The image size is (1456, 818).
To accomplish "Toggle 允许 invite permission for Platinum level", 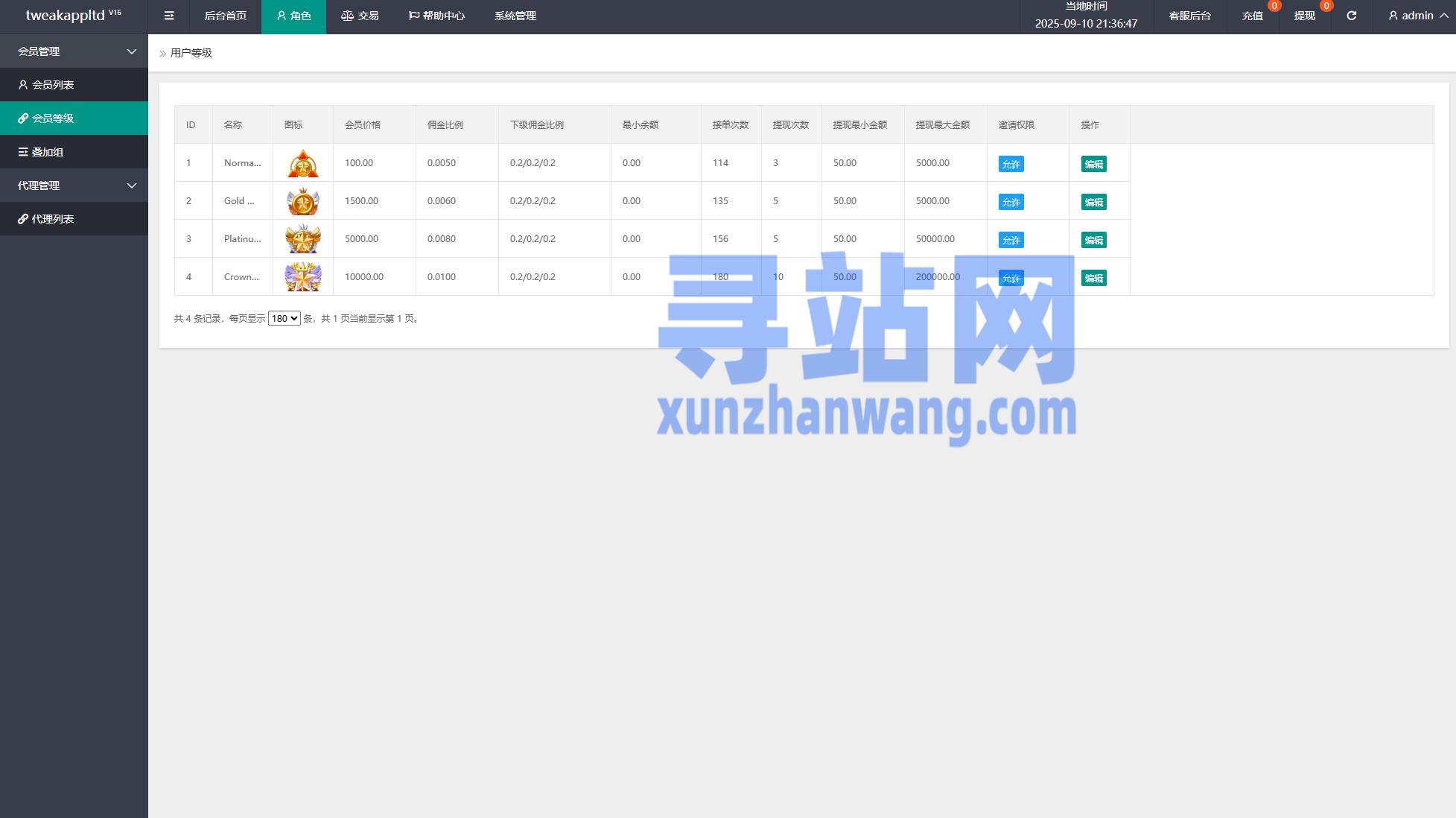I will tap(1011, 240).
